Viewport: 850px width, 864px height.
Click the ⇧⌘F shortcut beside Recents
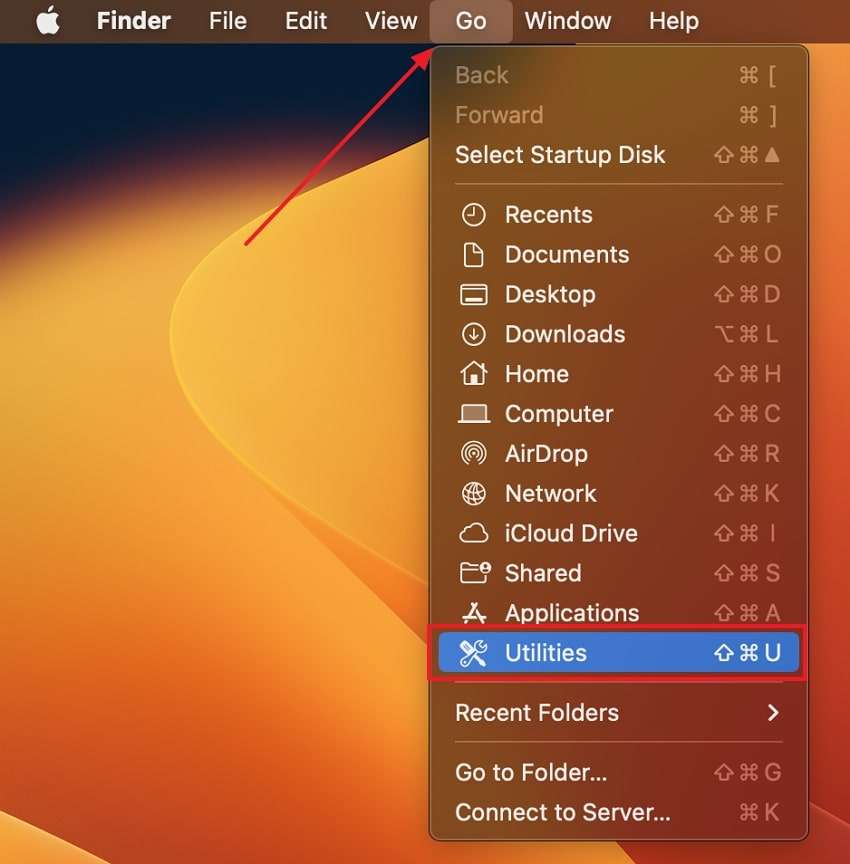click(747, 215)
